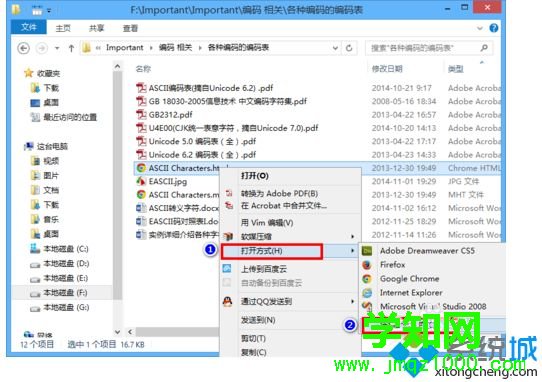Sort files by 类型 column header

456,69
